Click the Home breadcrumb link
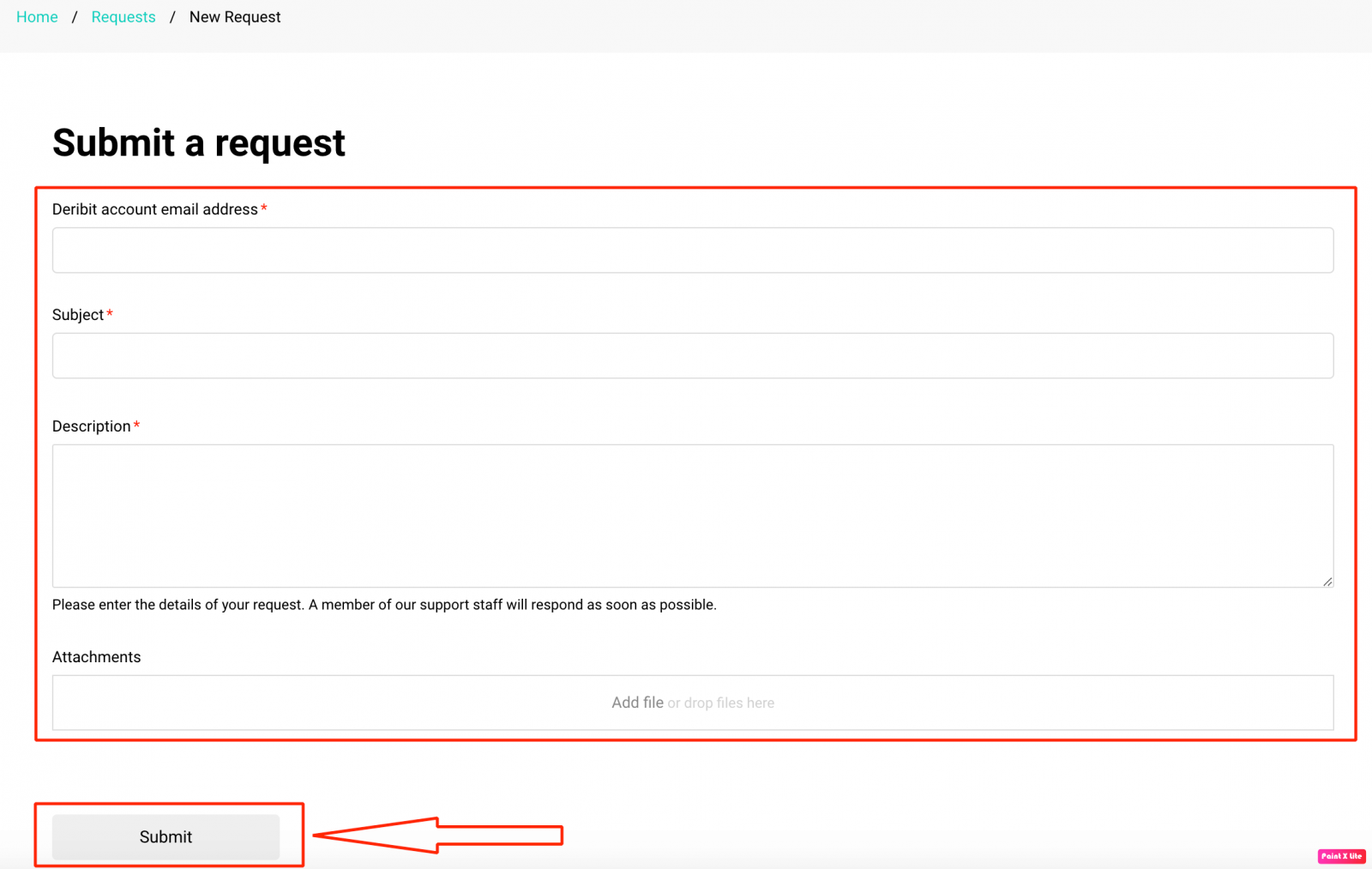Image resolution: width=1372 pixels, height=869 pixels. click(x=37, y=17)
